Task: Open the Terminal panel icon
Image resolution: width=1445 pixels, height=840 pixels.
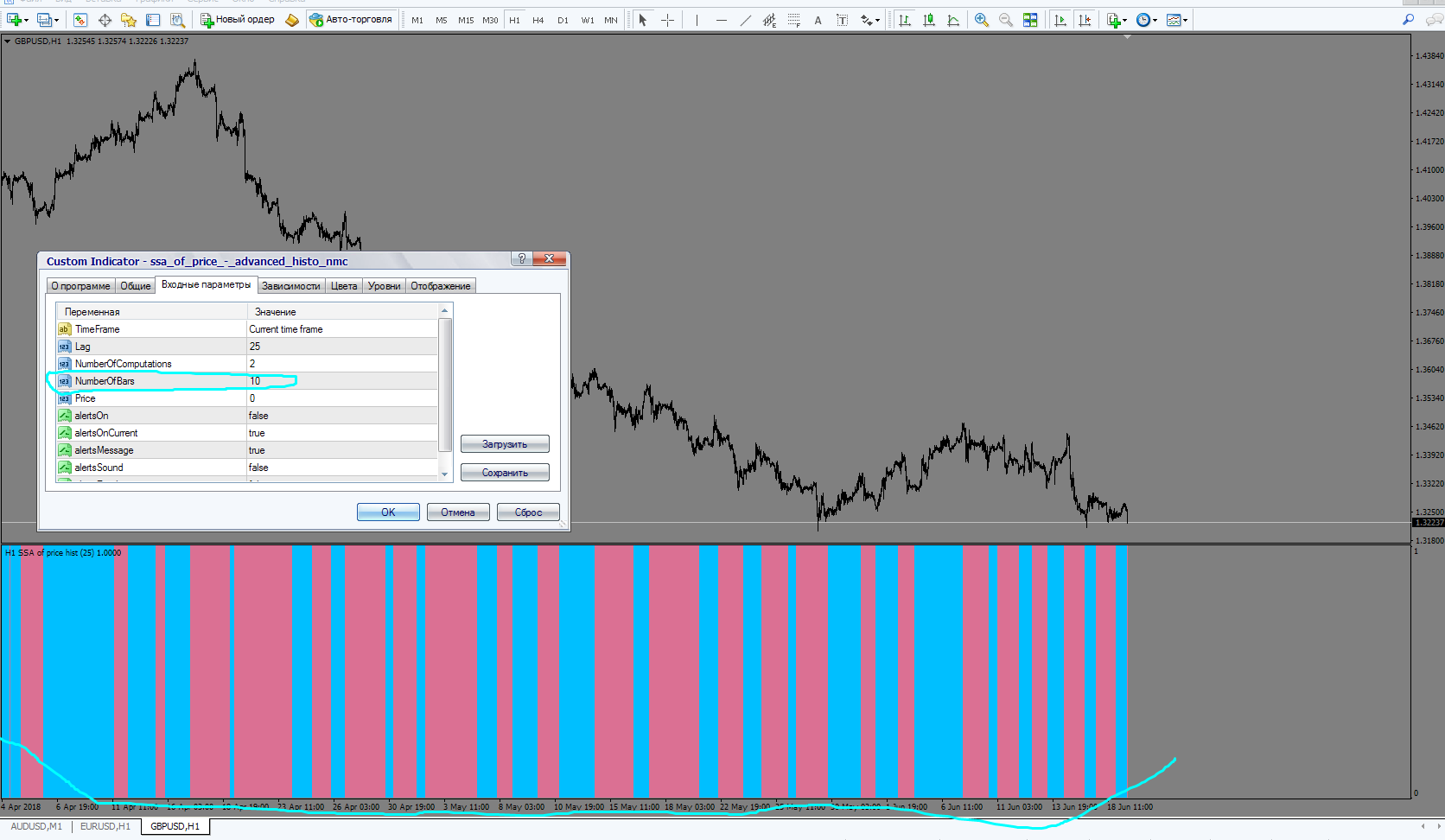Action: pyautogui.click(x=153, y=20)
